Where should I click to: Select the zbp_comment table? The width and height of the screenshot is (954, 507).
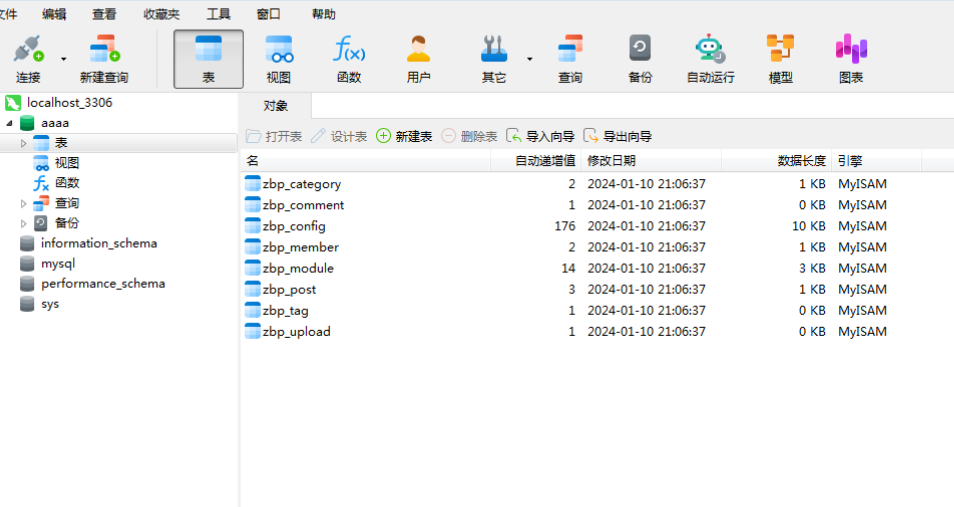[x=303, y=205]
